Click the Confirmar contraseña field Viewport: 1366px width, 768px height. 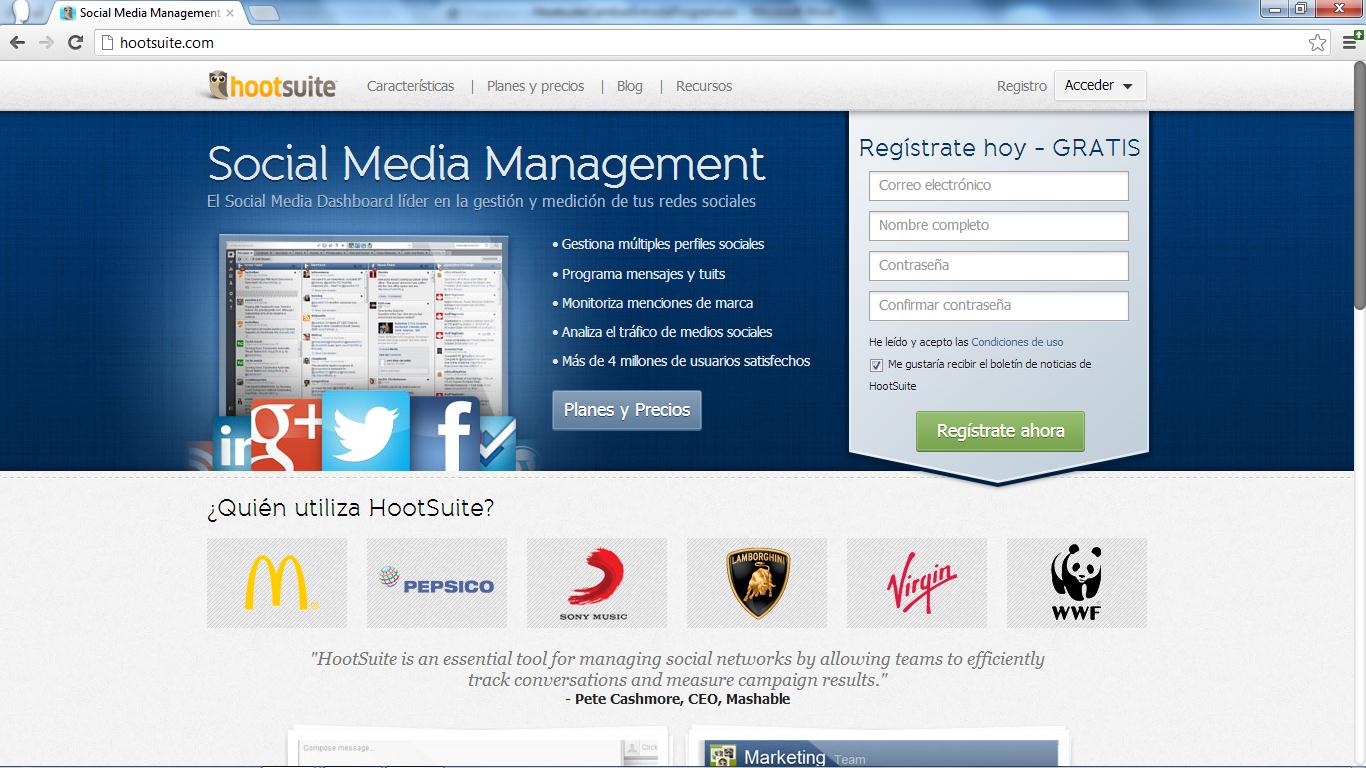pos(999,306)
